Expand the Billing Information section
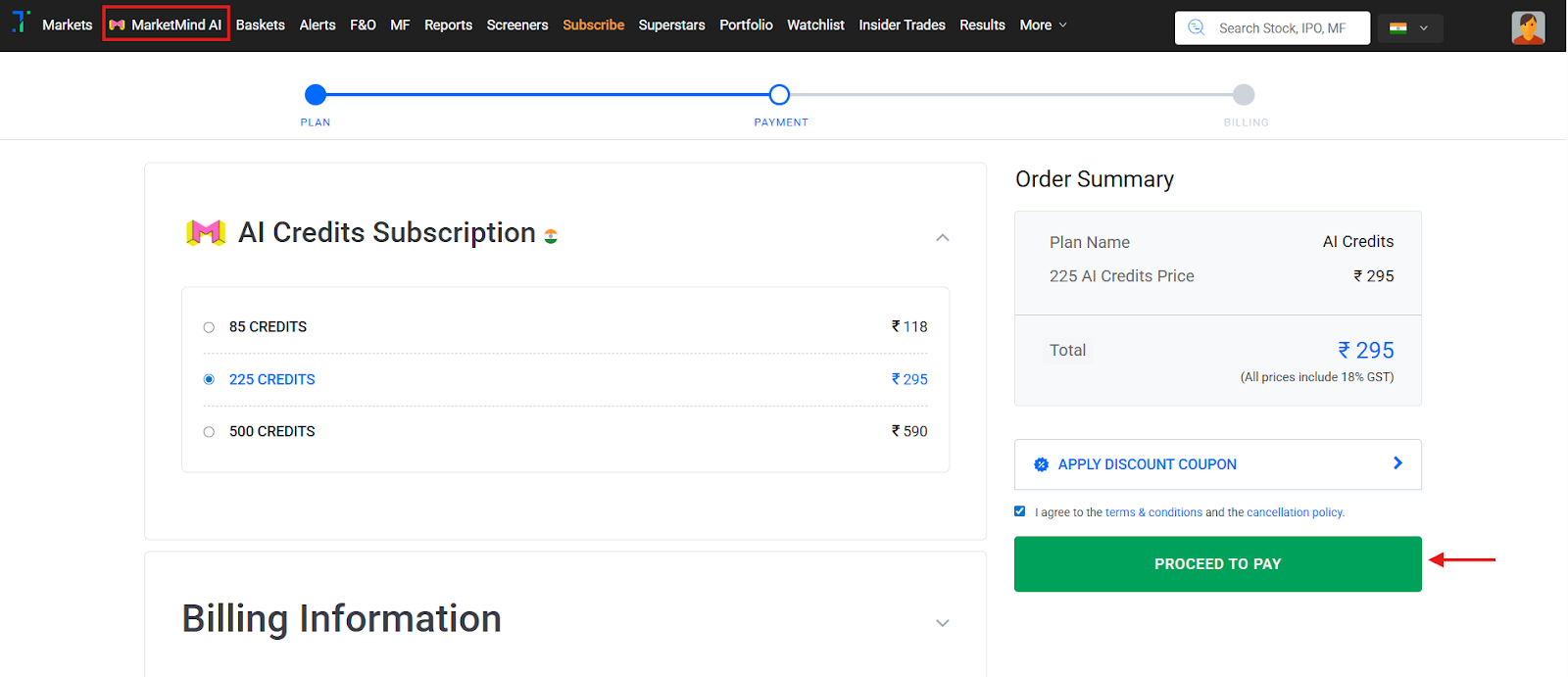 coord(942,623)
